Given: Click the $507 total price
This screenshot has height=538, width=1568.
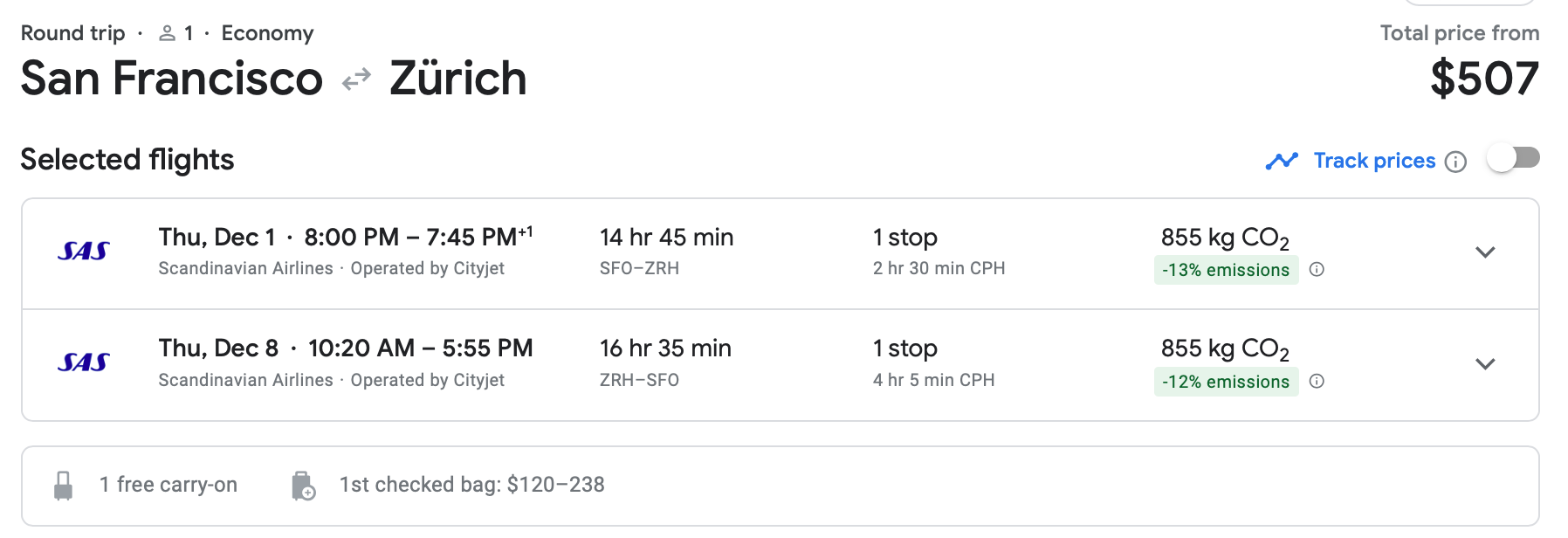Looking at the screenshot, I should 1484,79.
